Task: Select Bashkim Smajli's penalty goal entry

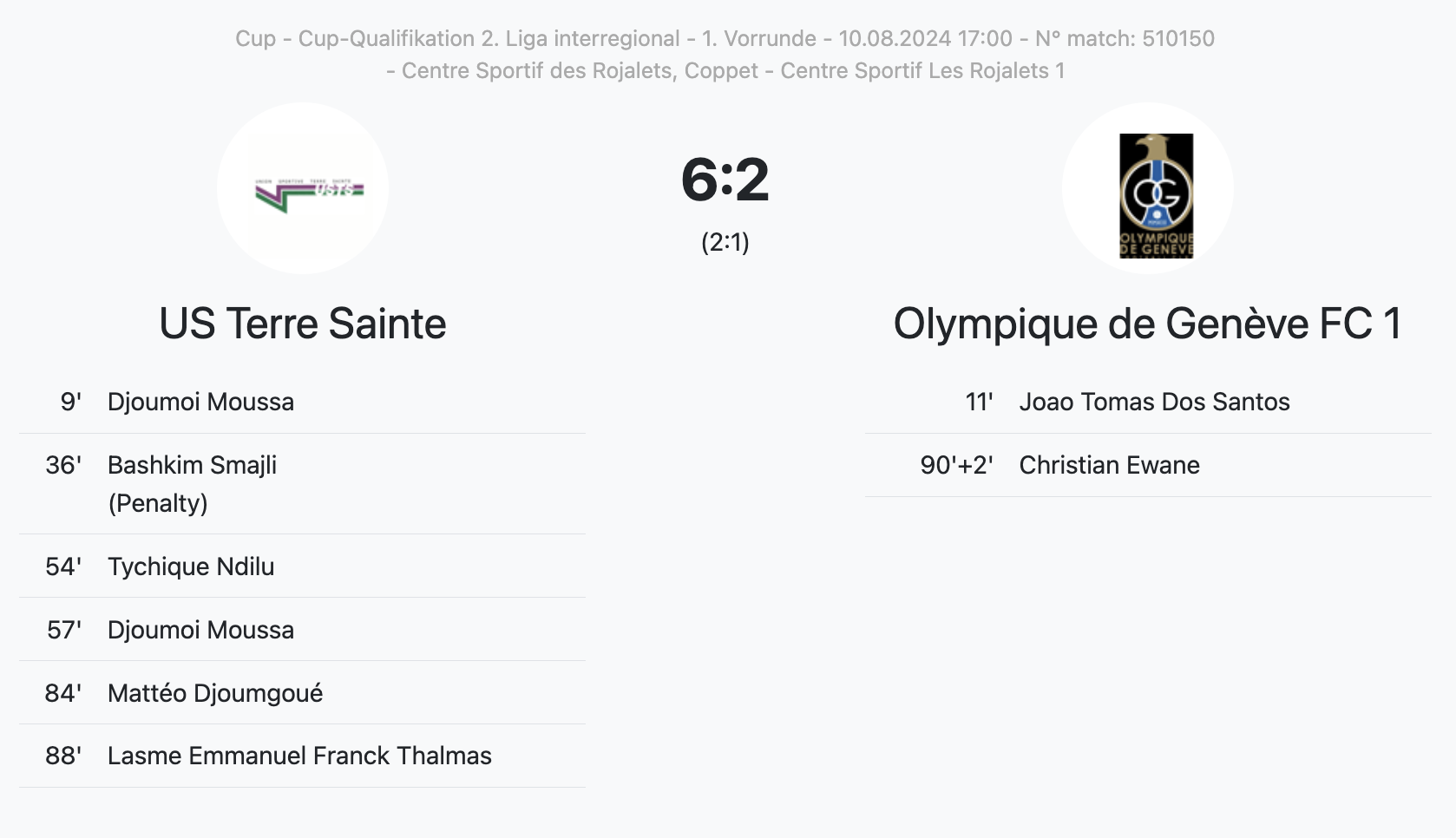Action: [192, 465]
